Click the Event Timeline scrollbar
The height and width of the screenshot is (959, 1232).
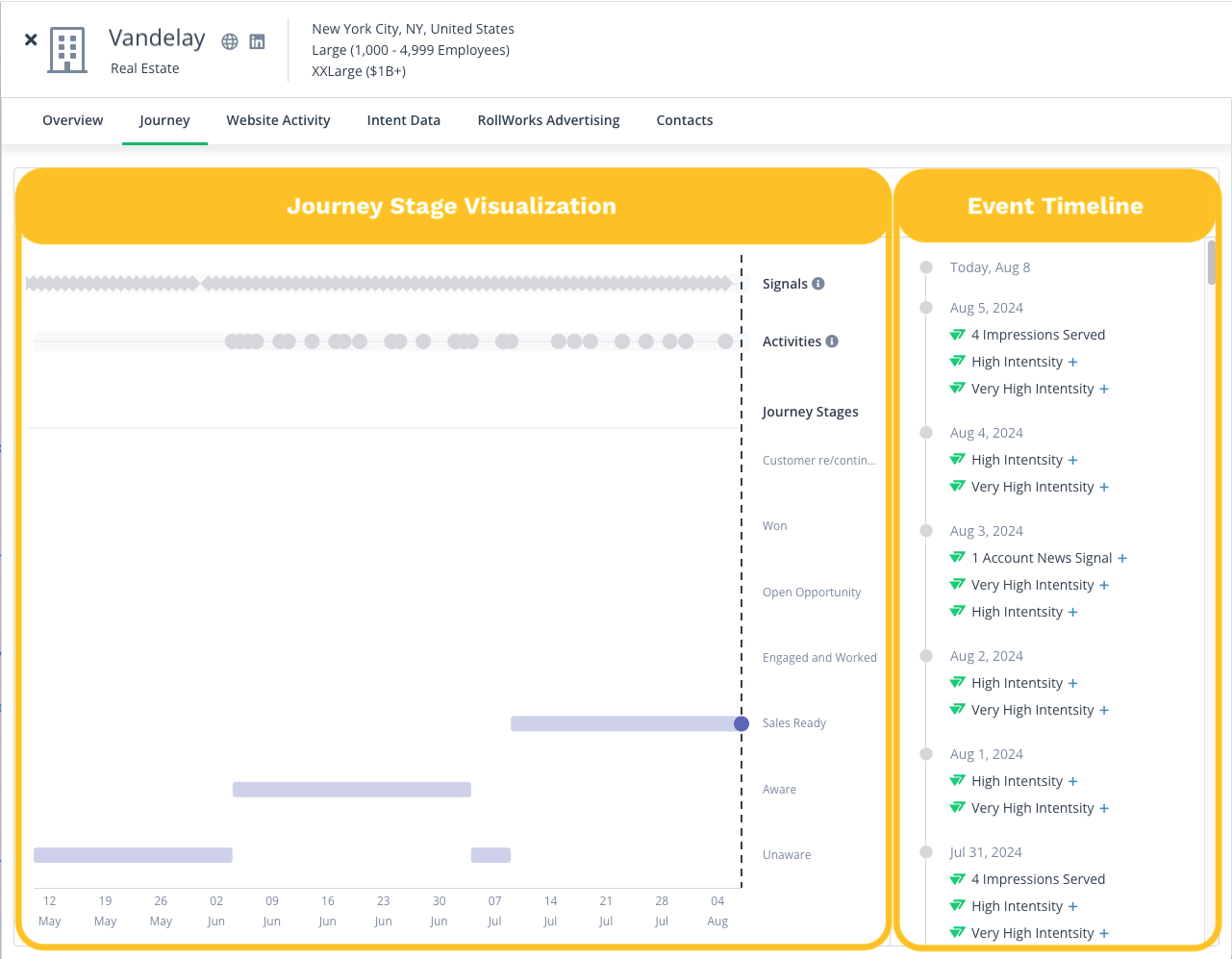point(1212,263)
